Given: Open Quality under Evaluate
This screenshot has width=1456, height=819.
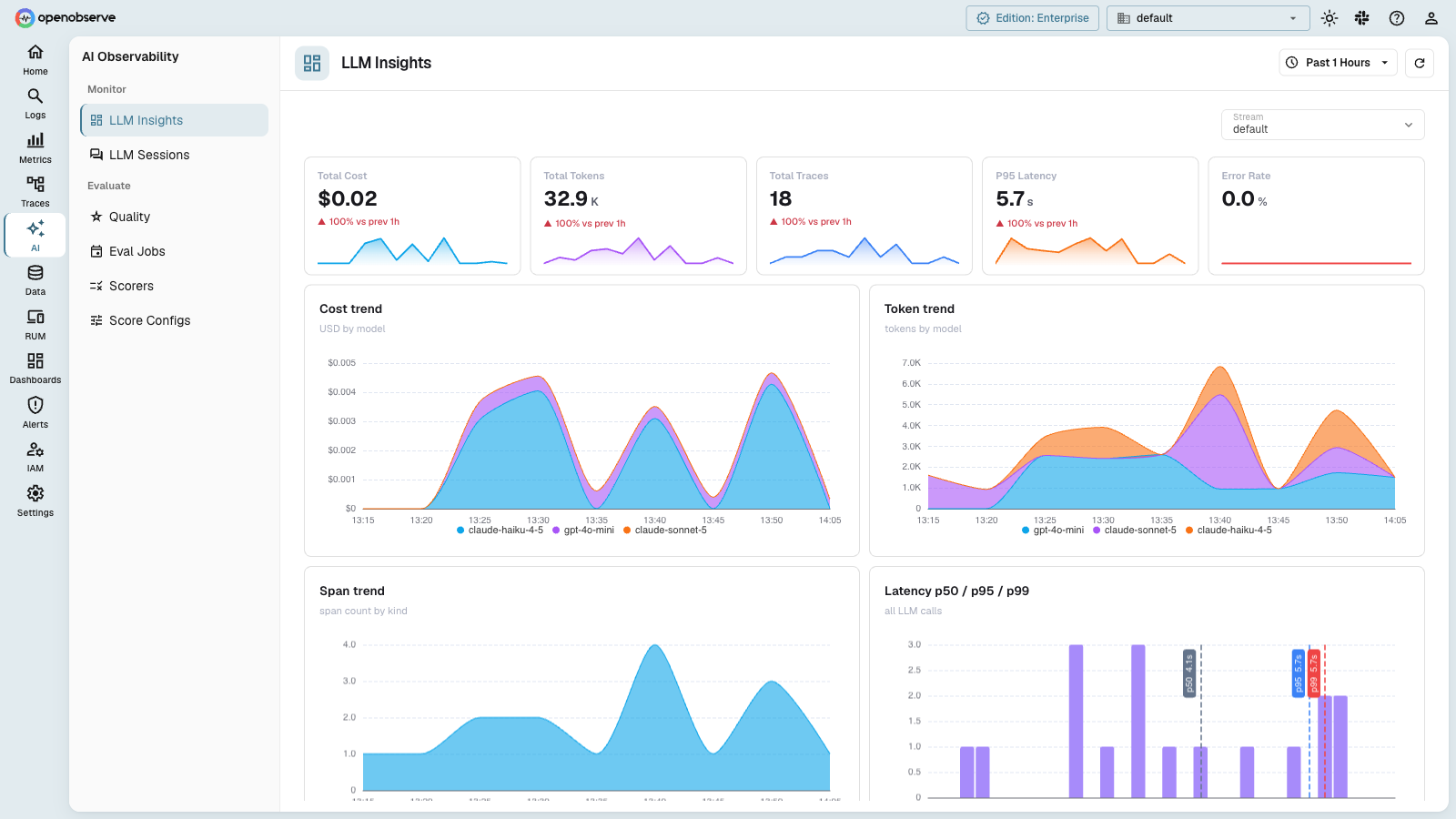Looking at the screenshot, I should (x=174, y=217).
